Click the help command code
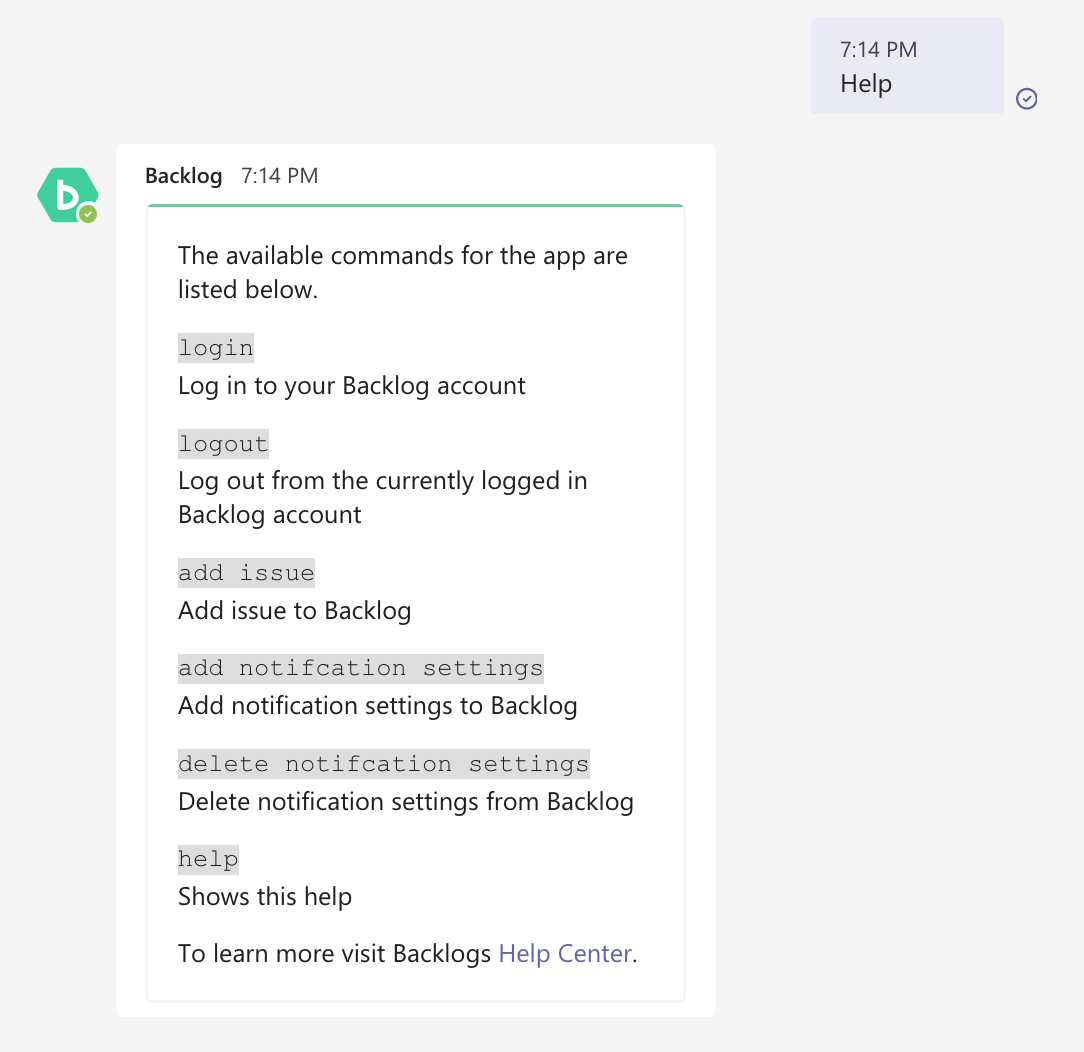The width and height of the screenshot is (1084, 1052). click(x=208, y=859)
